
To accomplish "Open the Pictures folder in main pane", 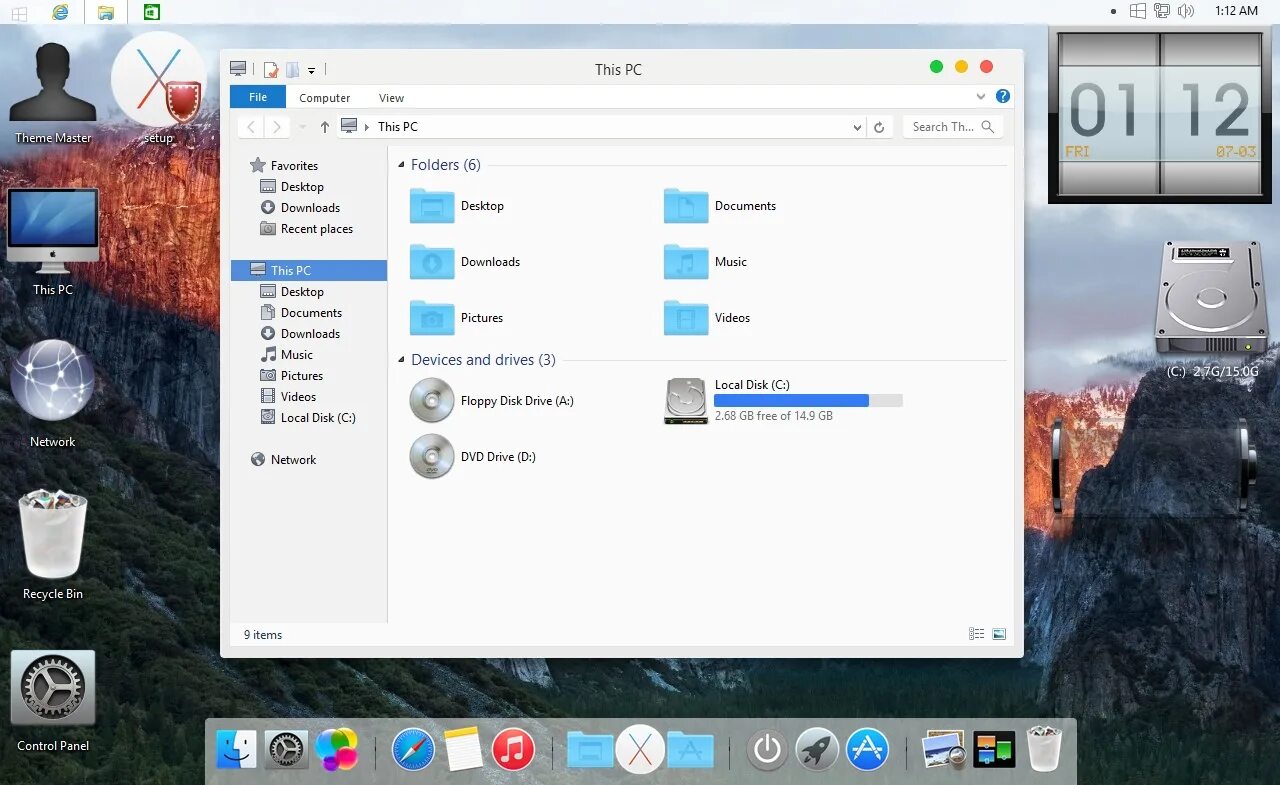I will 457,318.
